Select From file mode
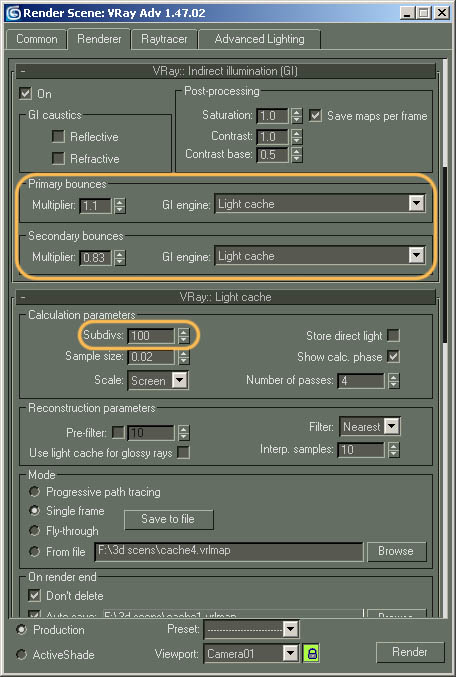This screenshot has width=456, height=677. [34, 551]
